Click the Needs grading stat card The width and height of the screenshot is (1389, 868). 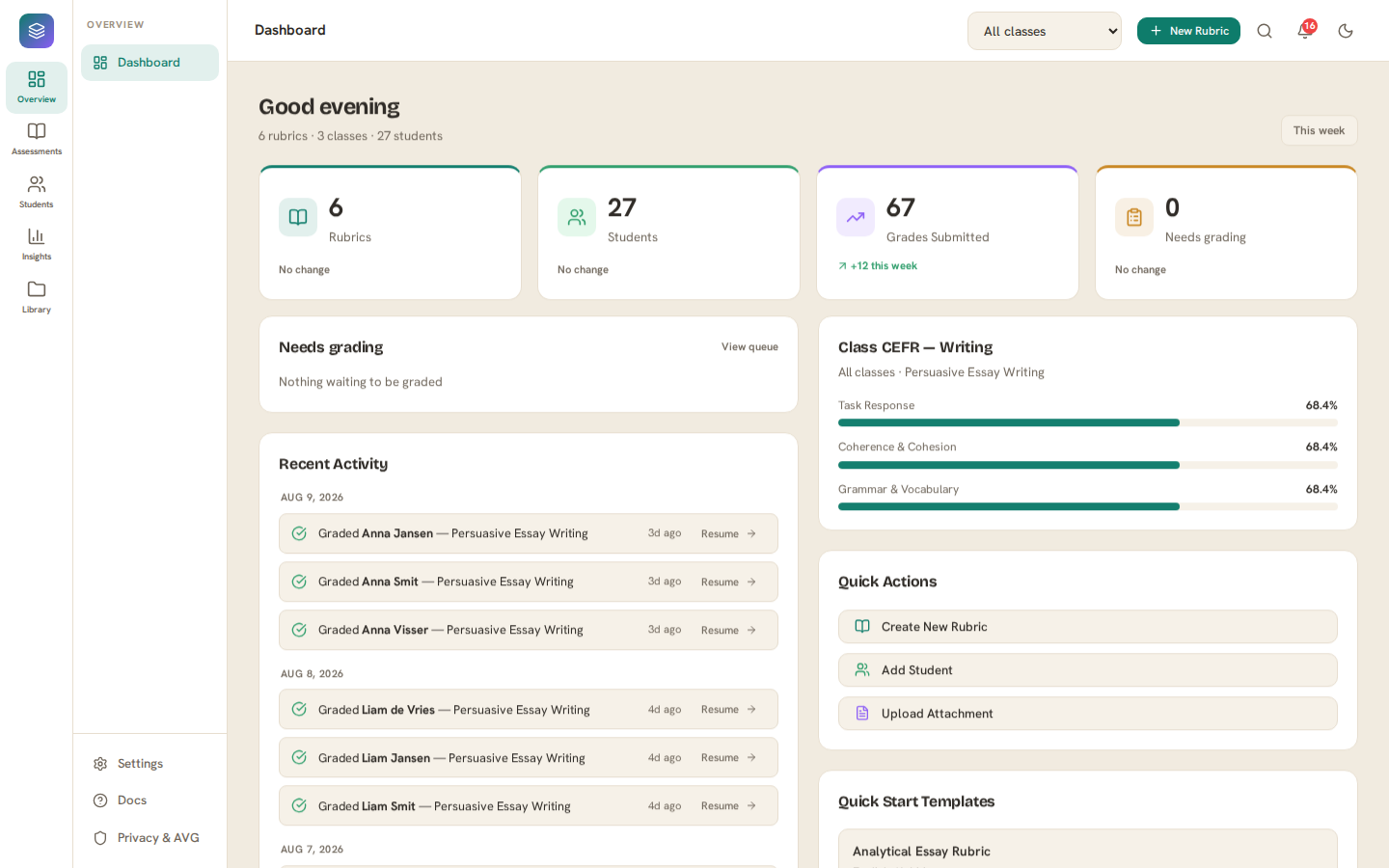click(1226, 232)
